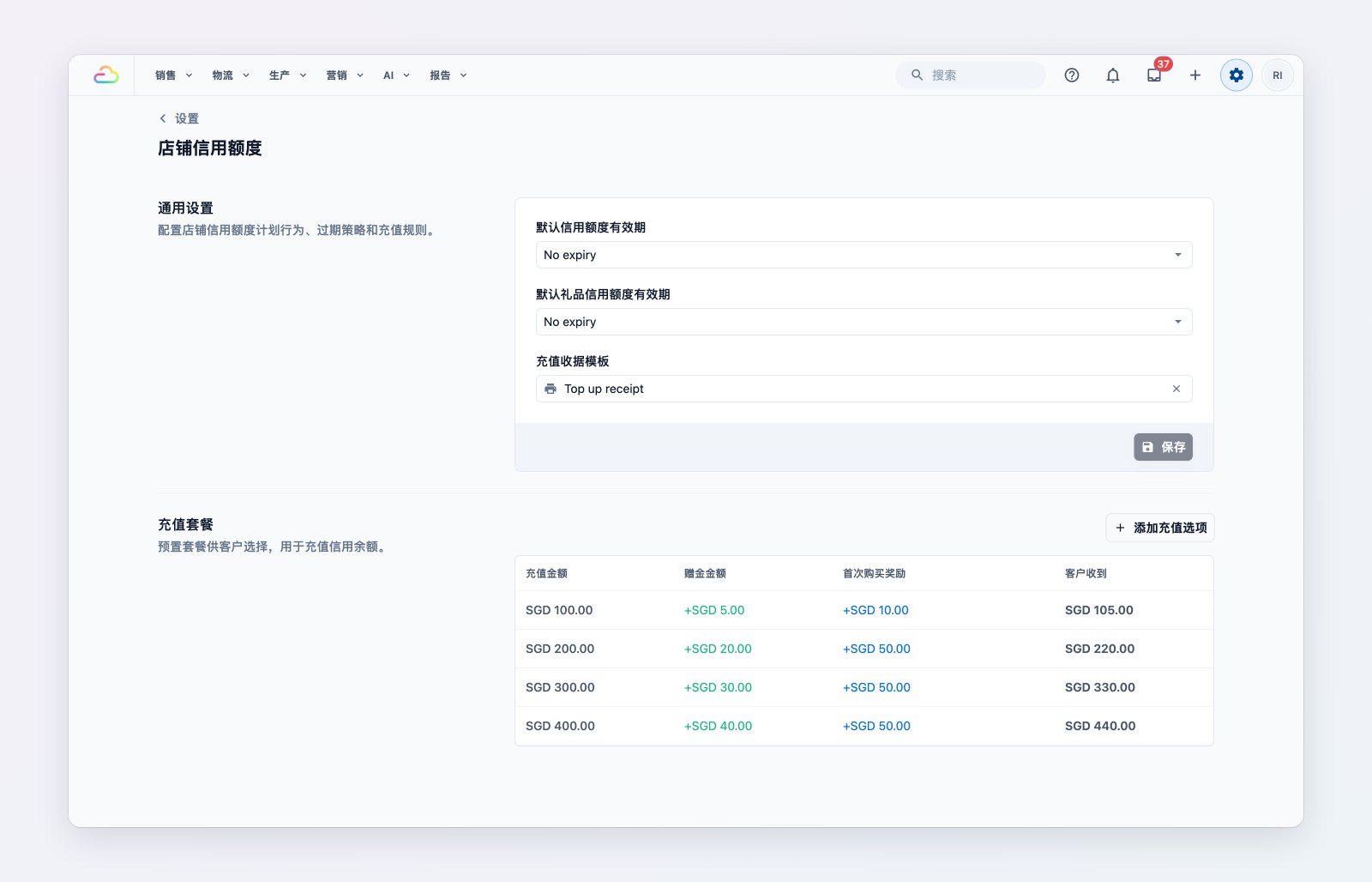Open the help question mark icon
The width and height of the screenshot is (1372, 882).
(1072, 76)
